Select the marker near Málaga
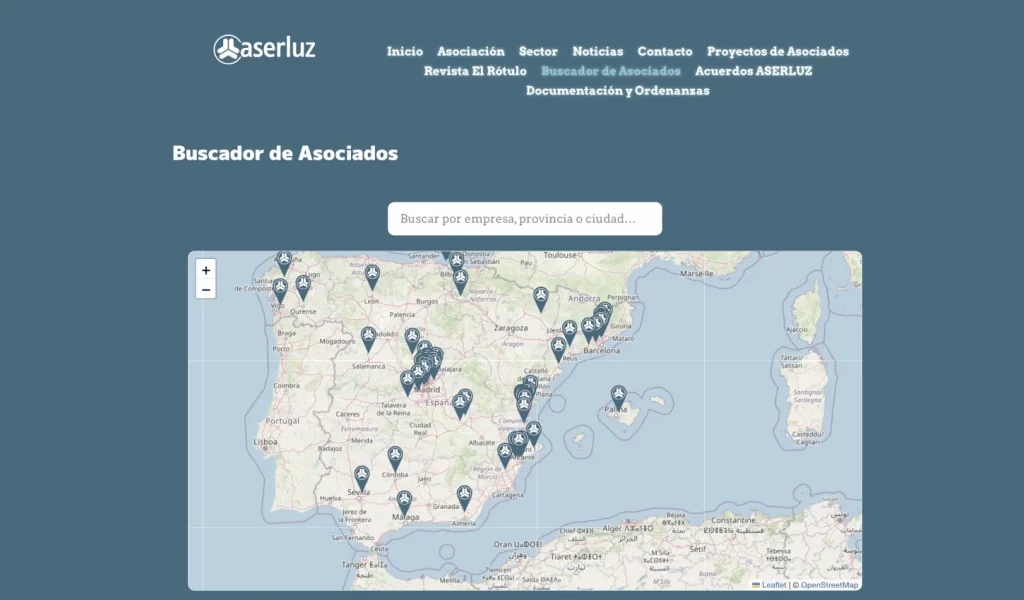 point(404,498)
